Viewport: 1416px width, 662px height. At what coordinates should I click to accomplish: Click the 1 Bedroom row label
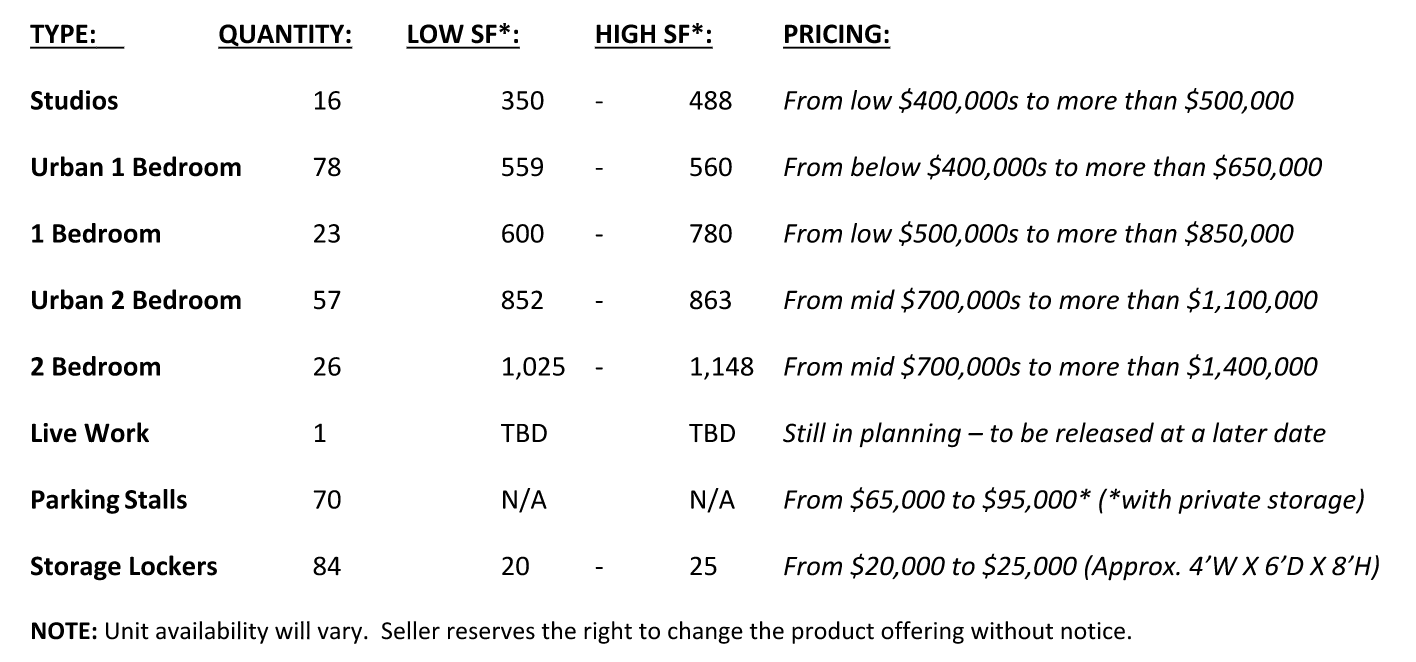[95, 234]
